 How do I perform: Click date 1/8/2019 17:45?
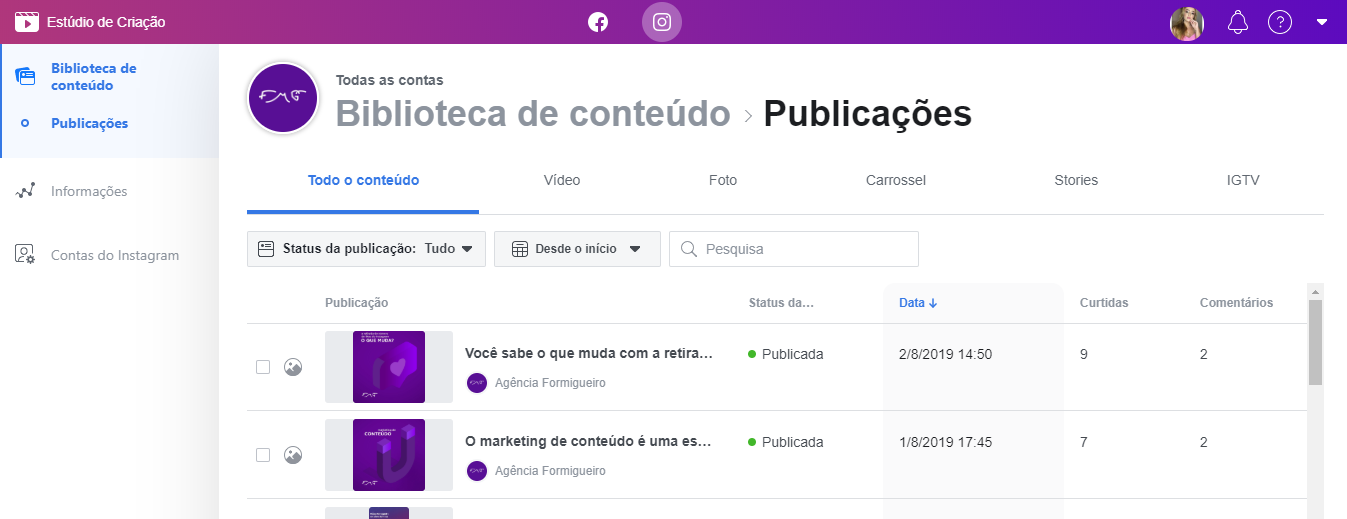[x=945, y=442]
